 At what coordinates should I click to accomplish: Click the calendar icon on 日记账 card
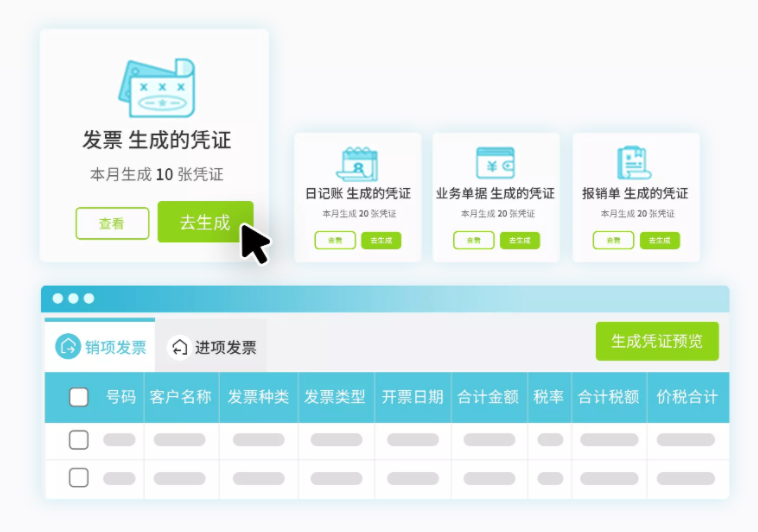pyautogui.click(x=357, y=164)
